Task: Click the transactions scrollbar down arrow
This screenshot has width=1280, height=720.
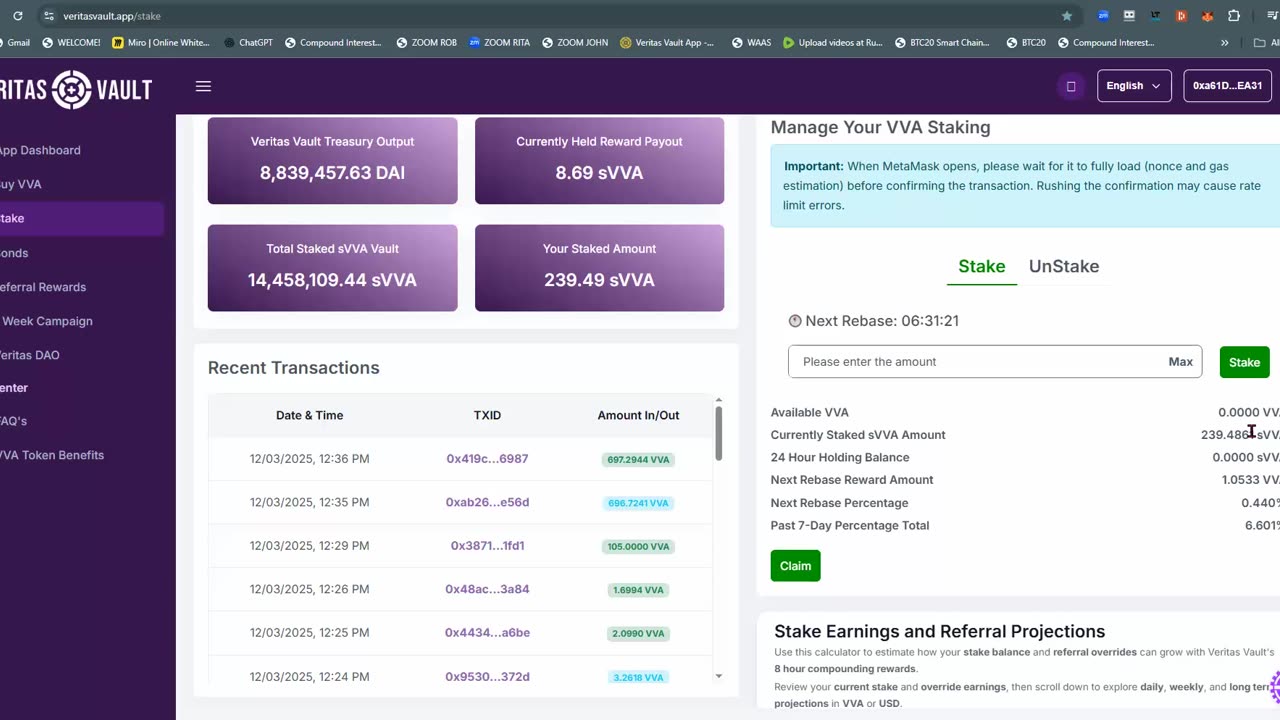Action: pos(718,677)
